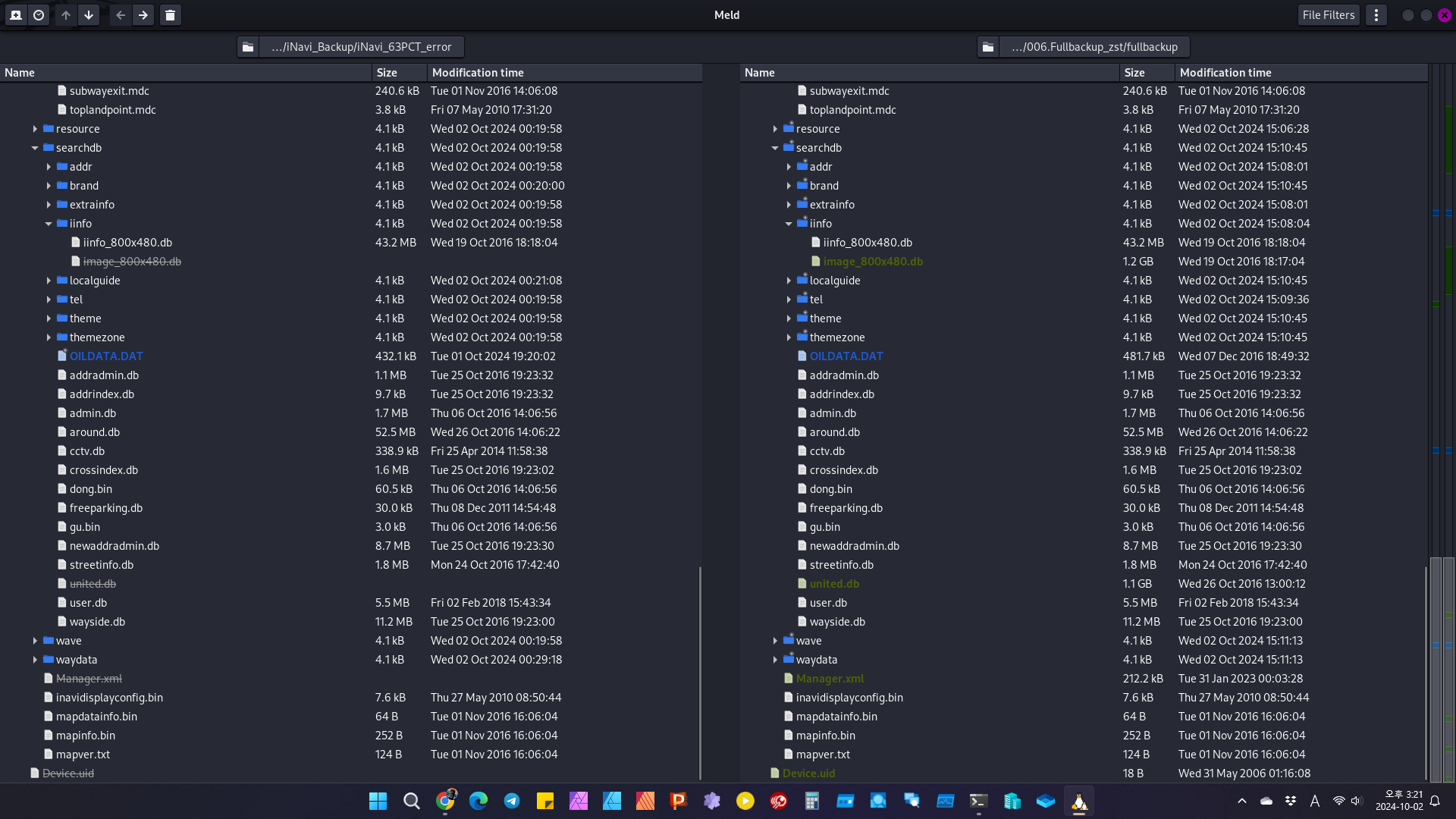Collapse the iinfo folder in right pane
Image resolution: width=1456 pixels, height=819 pixels.
coord(789,224)
